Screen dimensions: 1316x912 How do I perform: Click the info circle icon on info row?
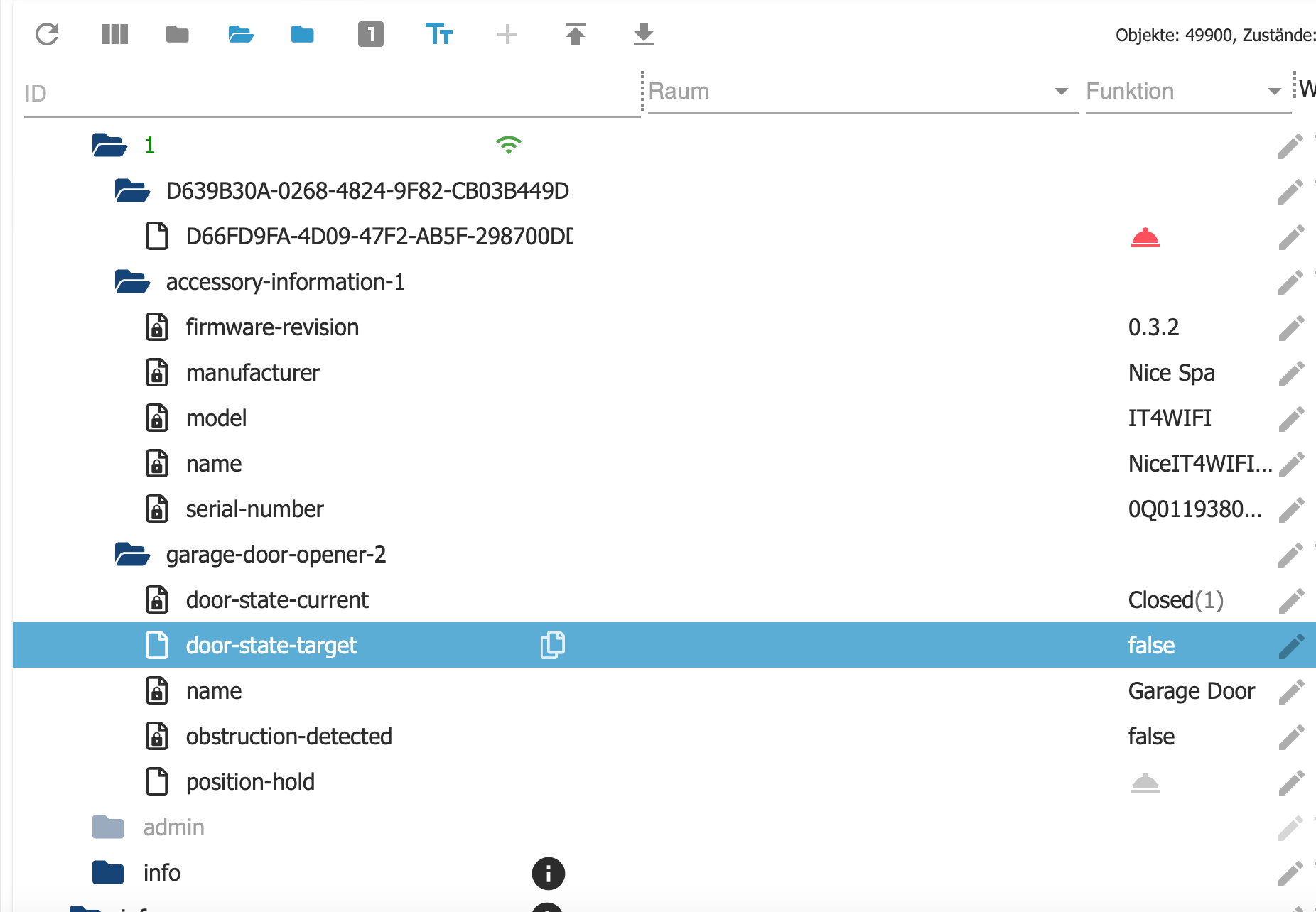click(549, 873)
